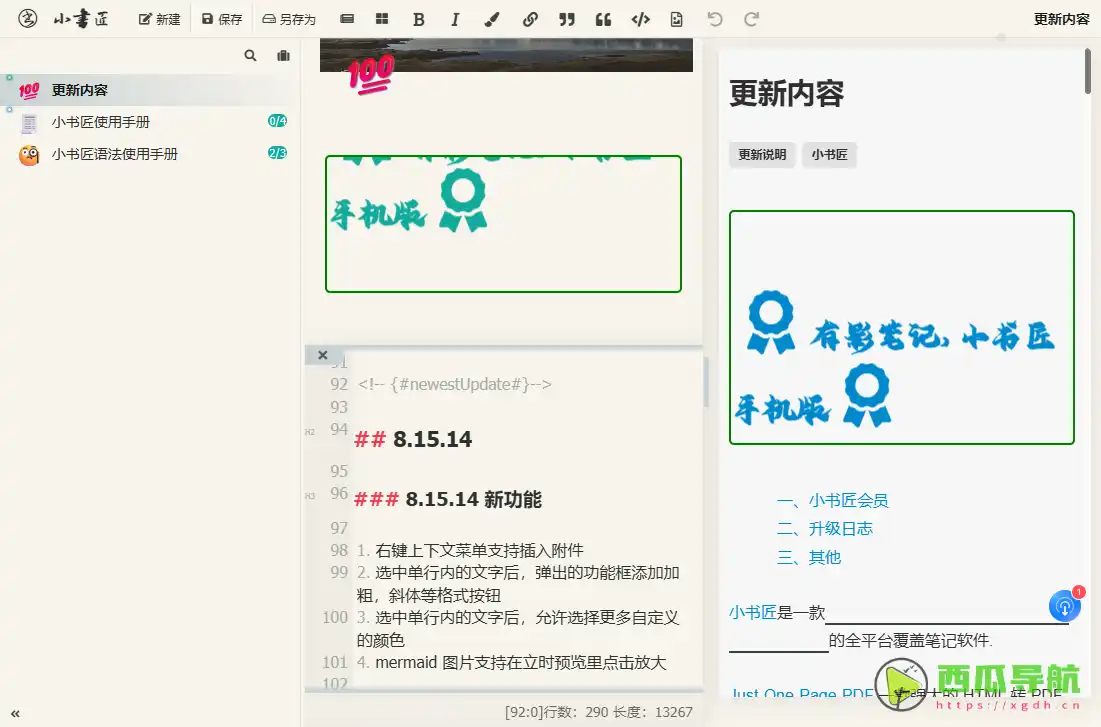Click the 手机版 banner image in editor
The height and width of the screenshot is (727, 1101).
click(503, 223)
